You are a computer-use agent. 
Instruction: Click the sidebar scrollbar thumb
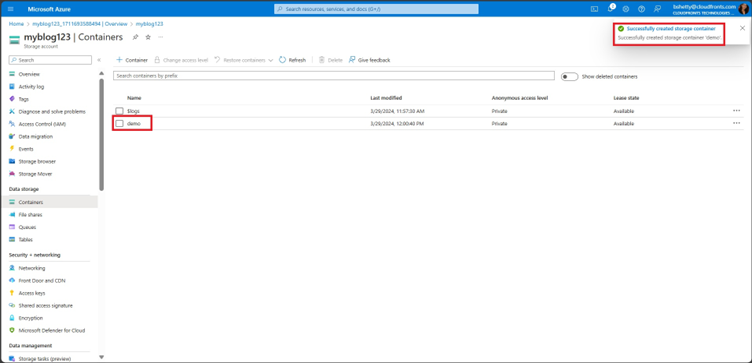point(101,134)
